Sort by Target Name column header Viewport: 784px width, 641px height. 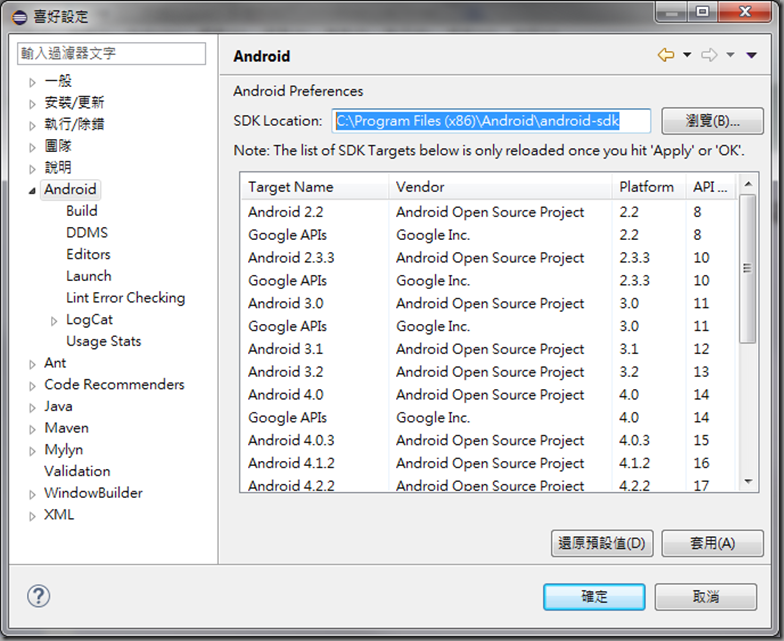pos(314,186)
